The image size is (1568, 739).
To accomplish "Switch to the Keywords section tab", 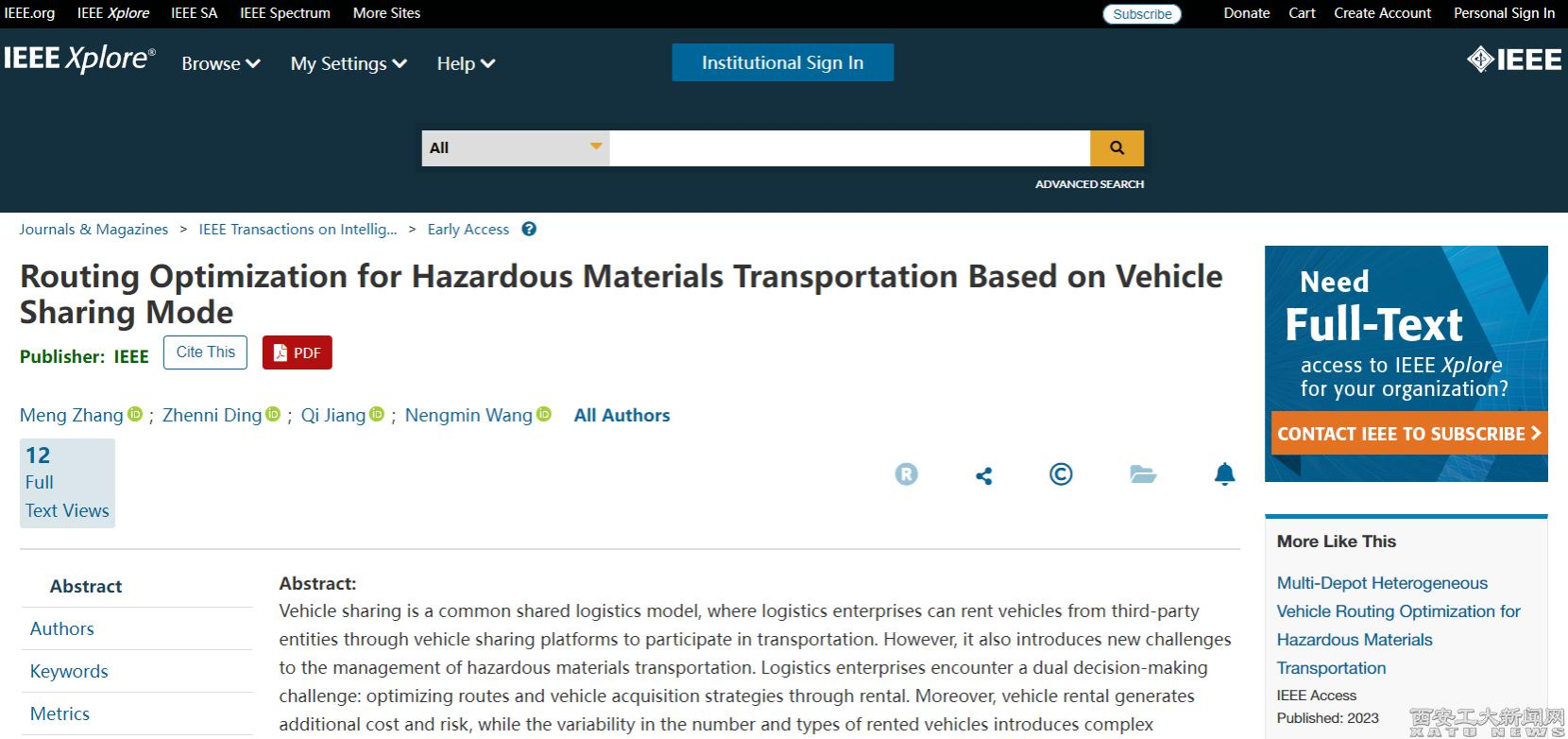I will coord(69,671).
